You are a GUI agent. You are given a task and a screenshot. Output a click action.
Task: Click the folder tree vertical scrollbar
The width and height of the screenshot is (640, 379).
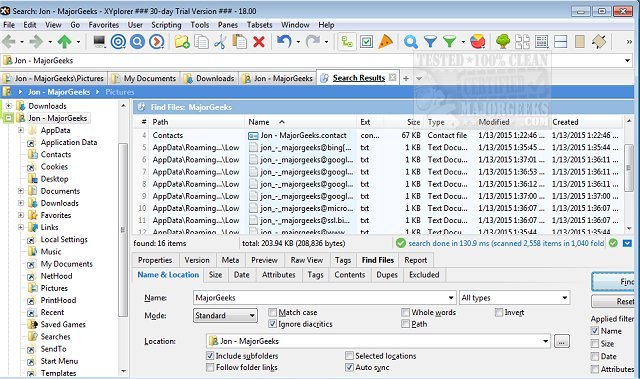122,229
